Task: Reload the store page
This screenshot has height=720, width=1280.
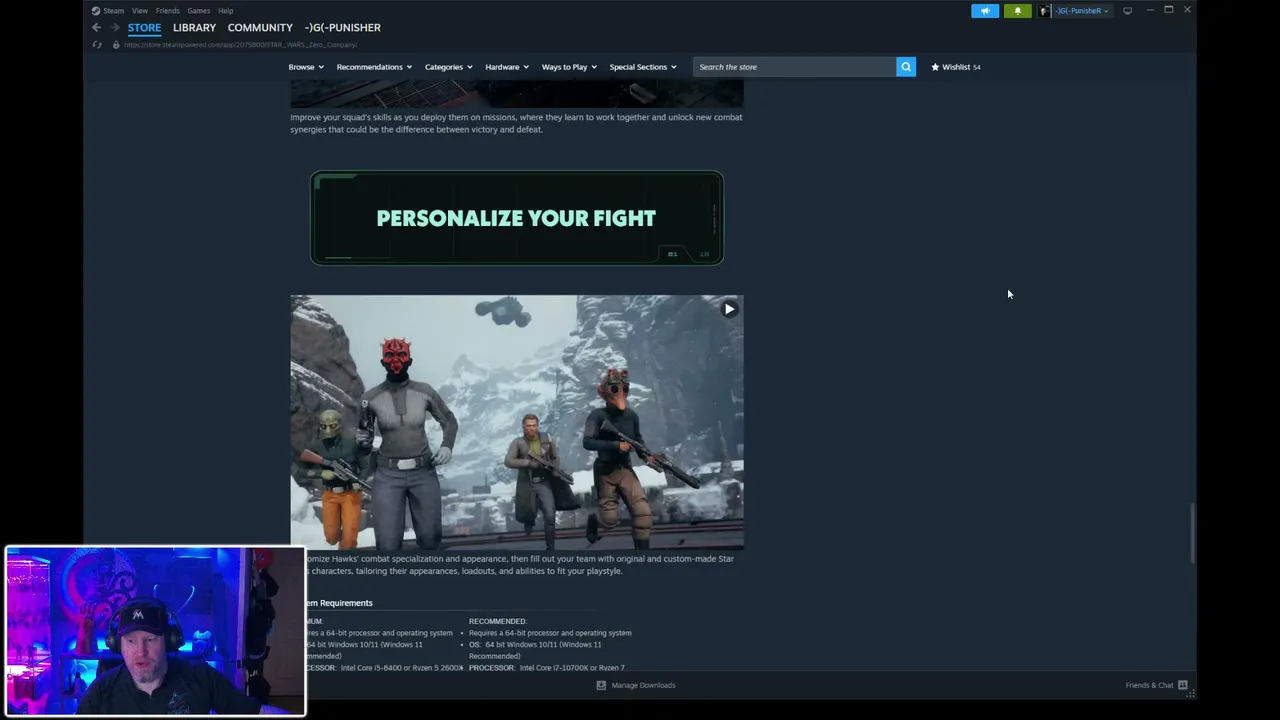Action: tap(96, 45)
